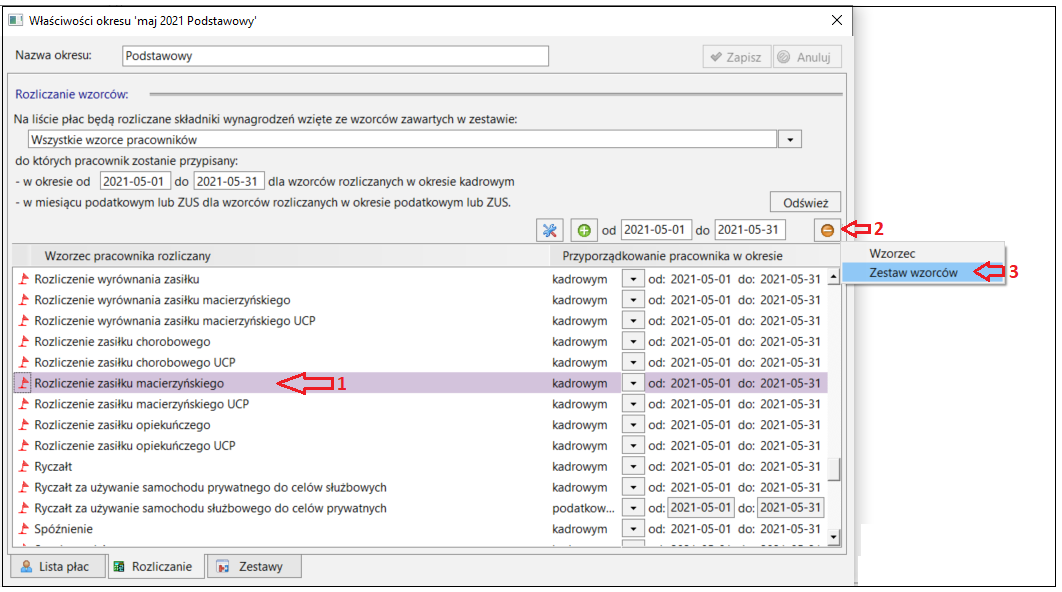Screen dimensions: 1062x592
Task: Click the 'do' date field before minus button
Action: 750,230
